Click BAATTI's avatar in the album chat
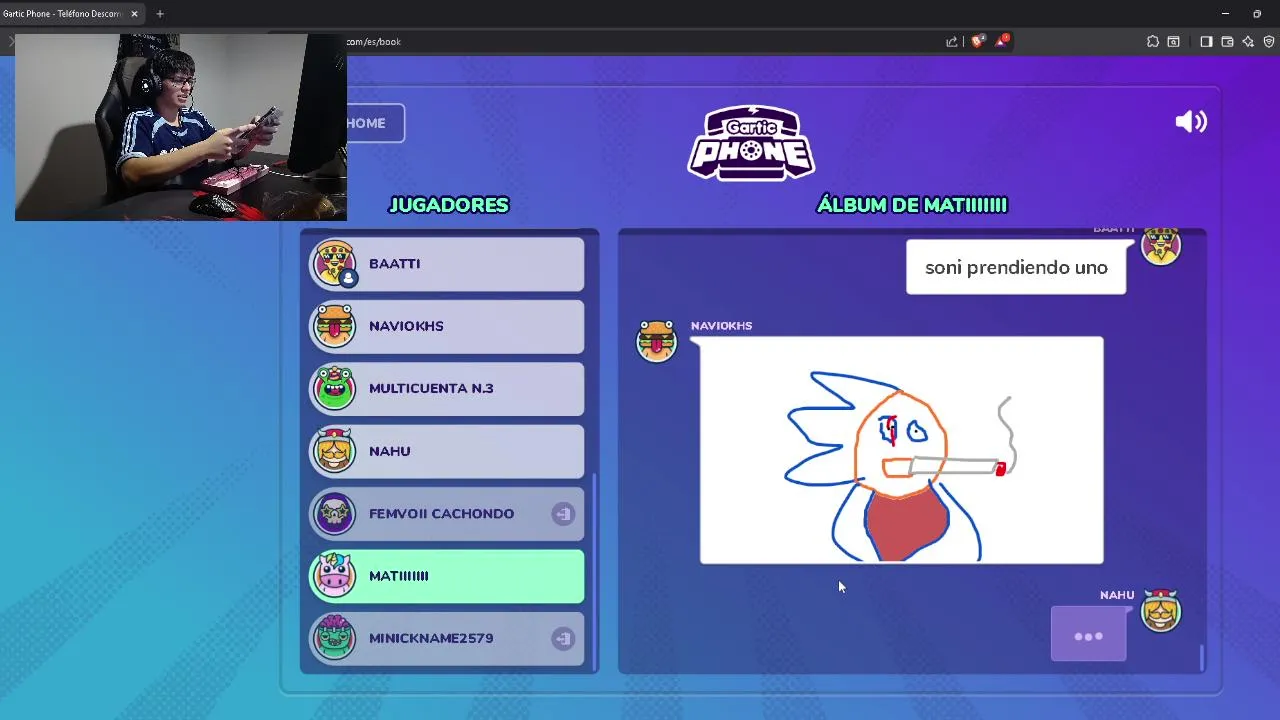This screenshot has height=720, width=1280. (1161, 246)
